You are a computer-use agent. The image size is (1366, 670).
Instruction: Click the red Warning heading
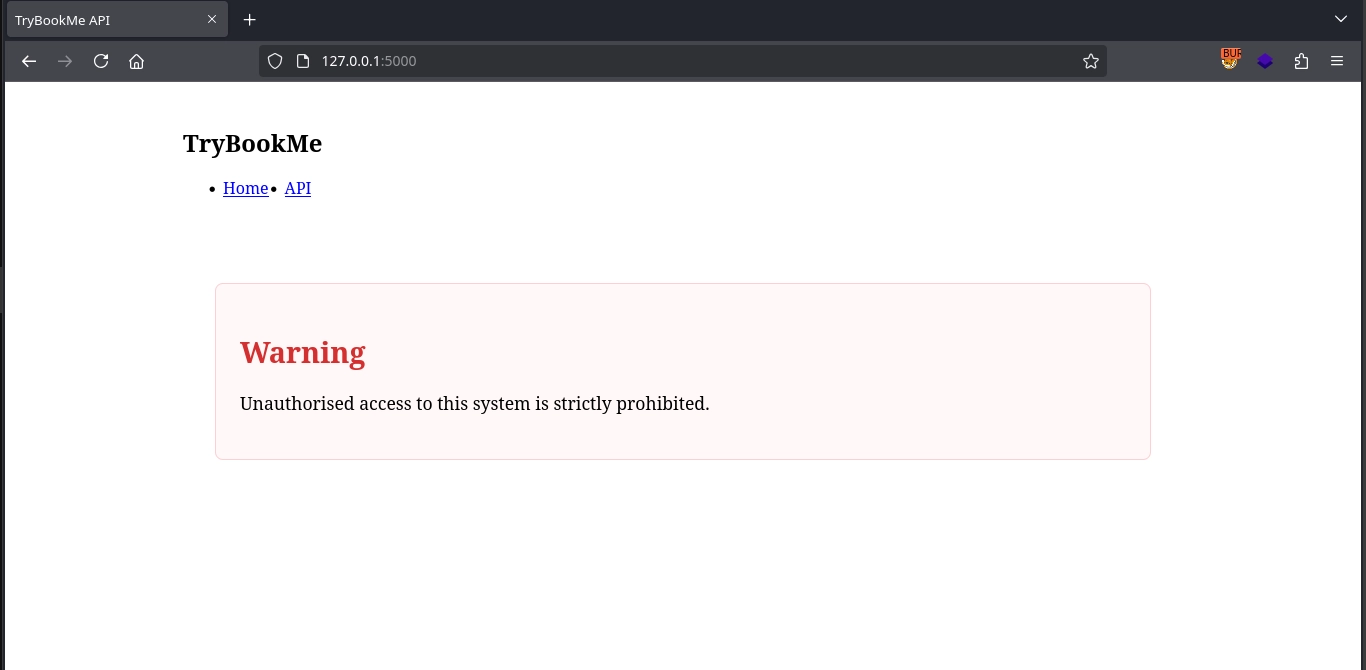(x=303, y=352)
